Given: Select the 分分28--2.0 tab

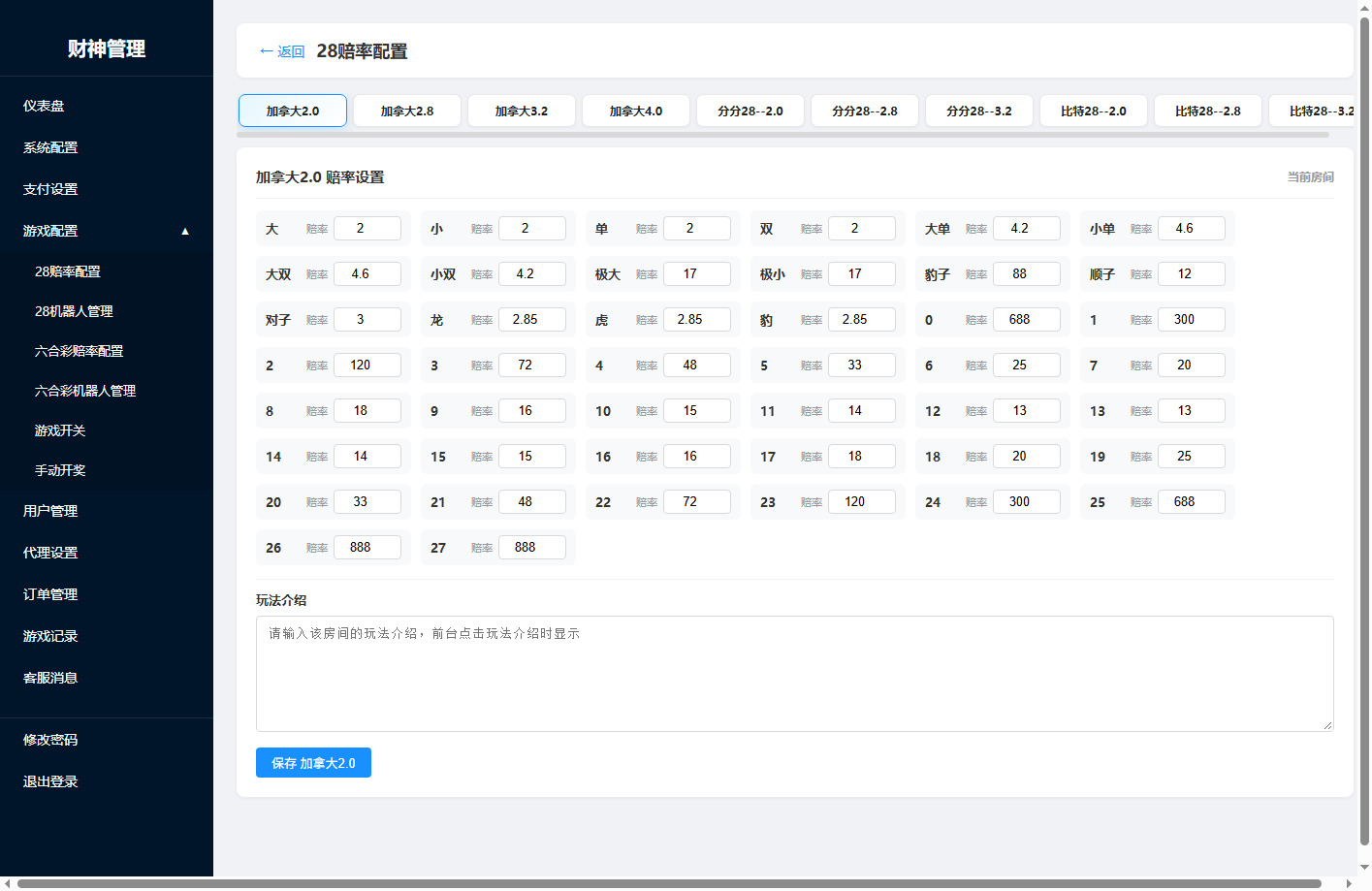Looking at the screenshot, I should pos(750,111).
